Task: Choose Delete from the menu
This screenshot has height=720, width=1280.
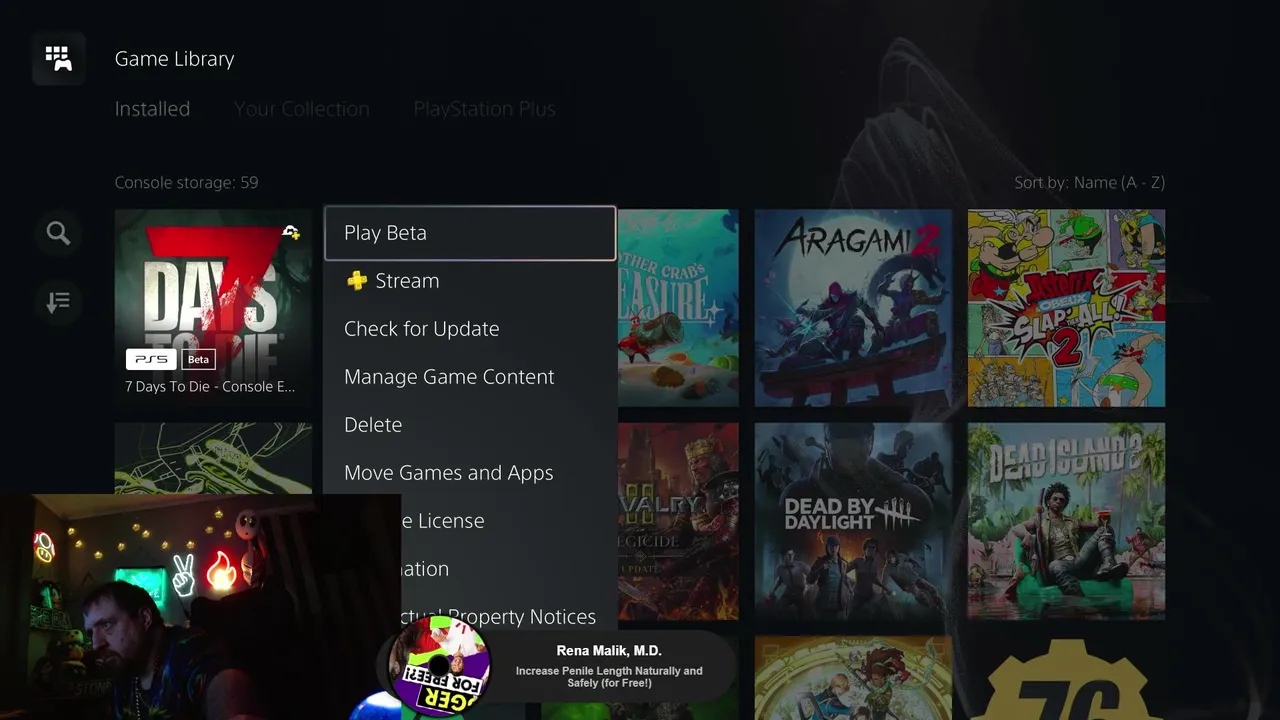Action: 470,425
